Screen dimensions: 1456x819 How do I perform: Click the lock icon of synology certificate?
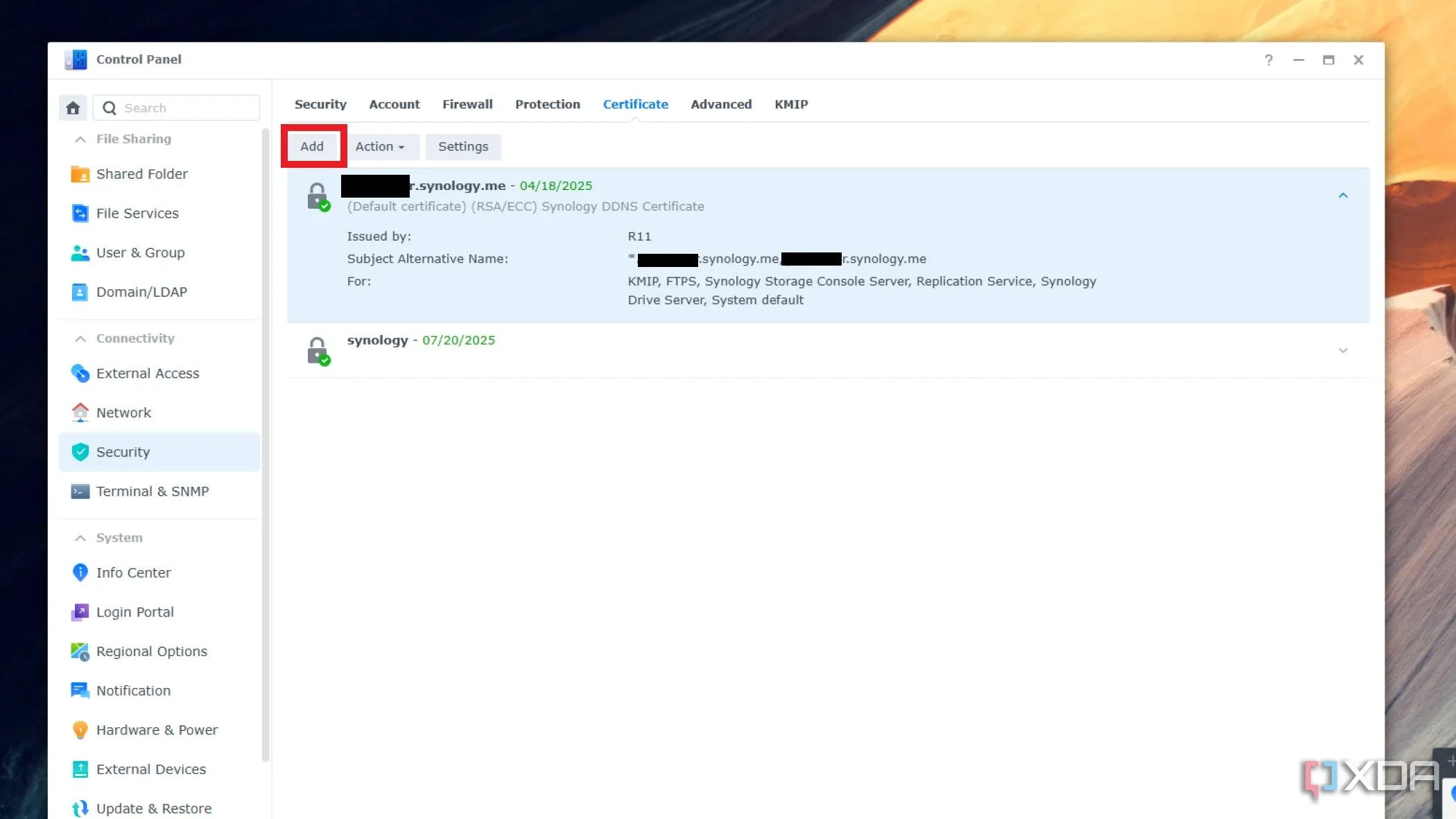(x=318, y=351)
